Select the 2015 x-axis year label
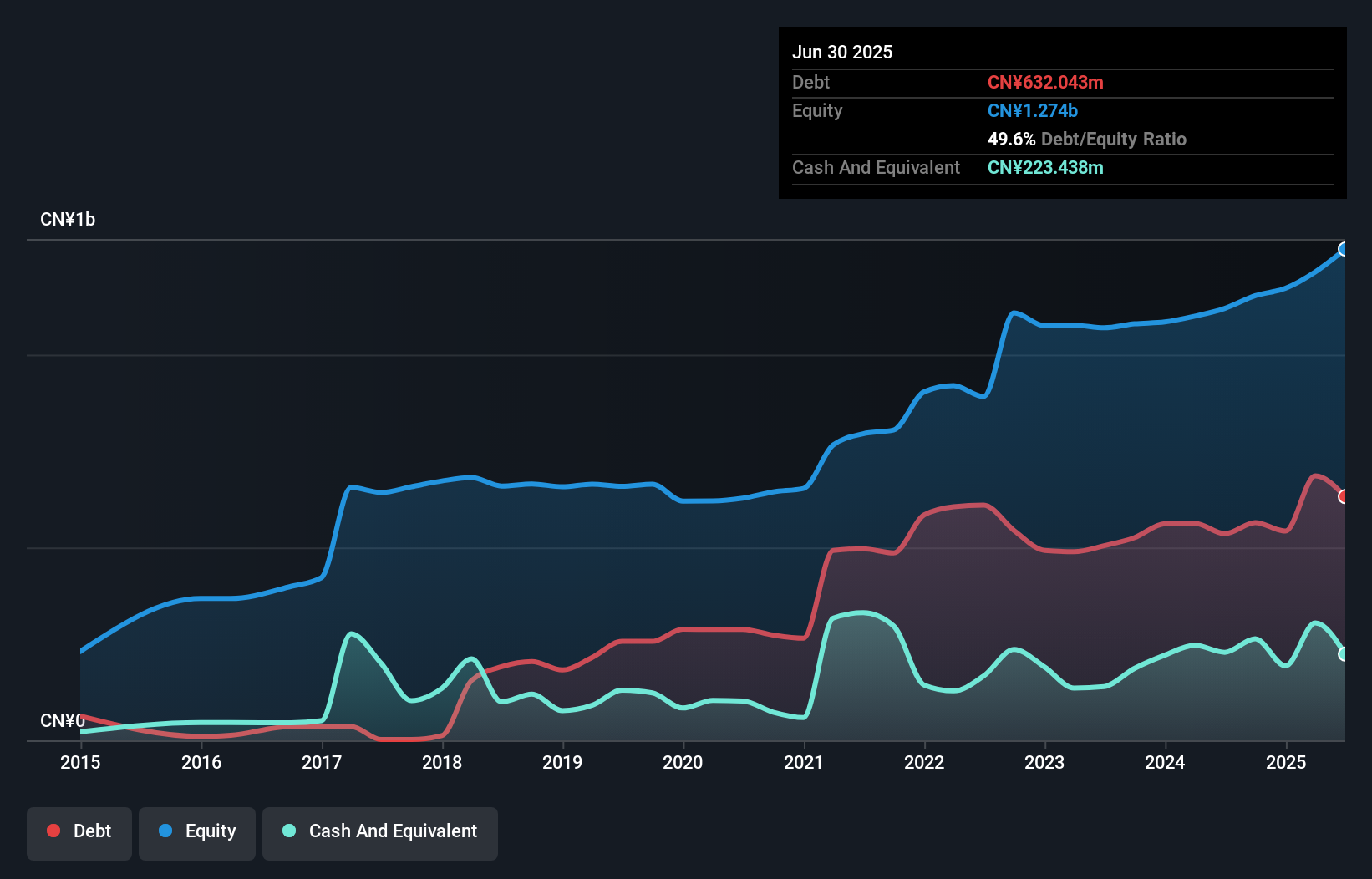The image size is (1372, 879). 80,762
